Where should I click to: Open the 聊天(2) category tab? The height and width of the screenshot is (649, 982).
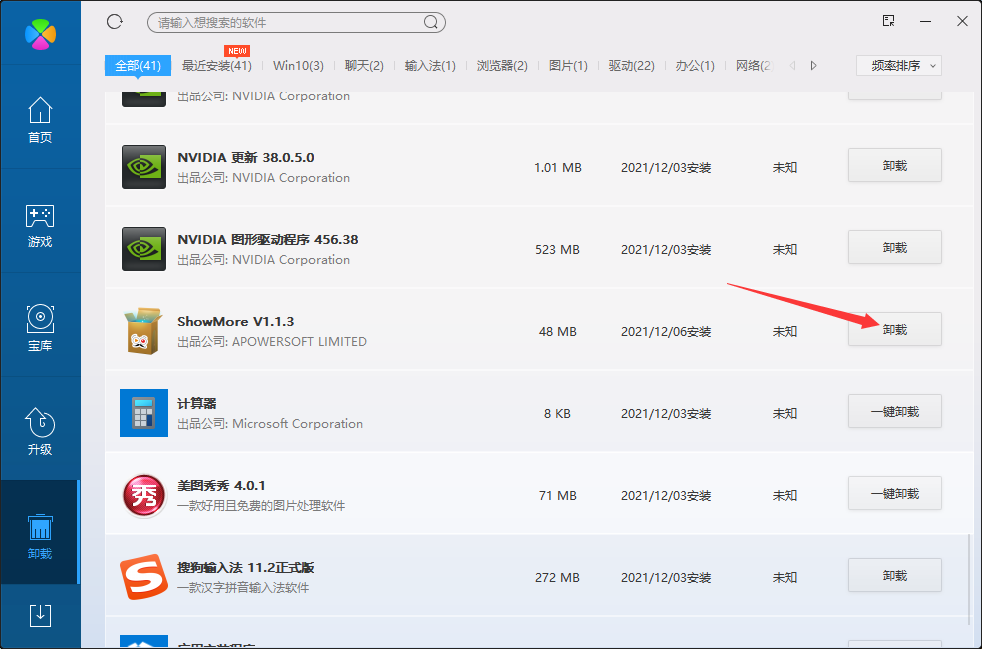(x=364, y=65)
